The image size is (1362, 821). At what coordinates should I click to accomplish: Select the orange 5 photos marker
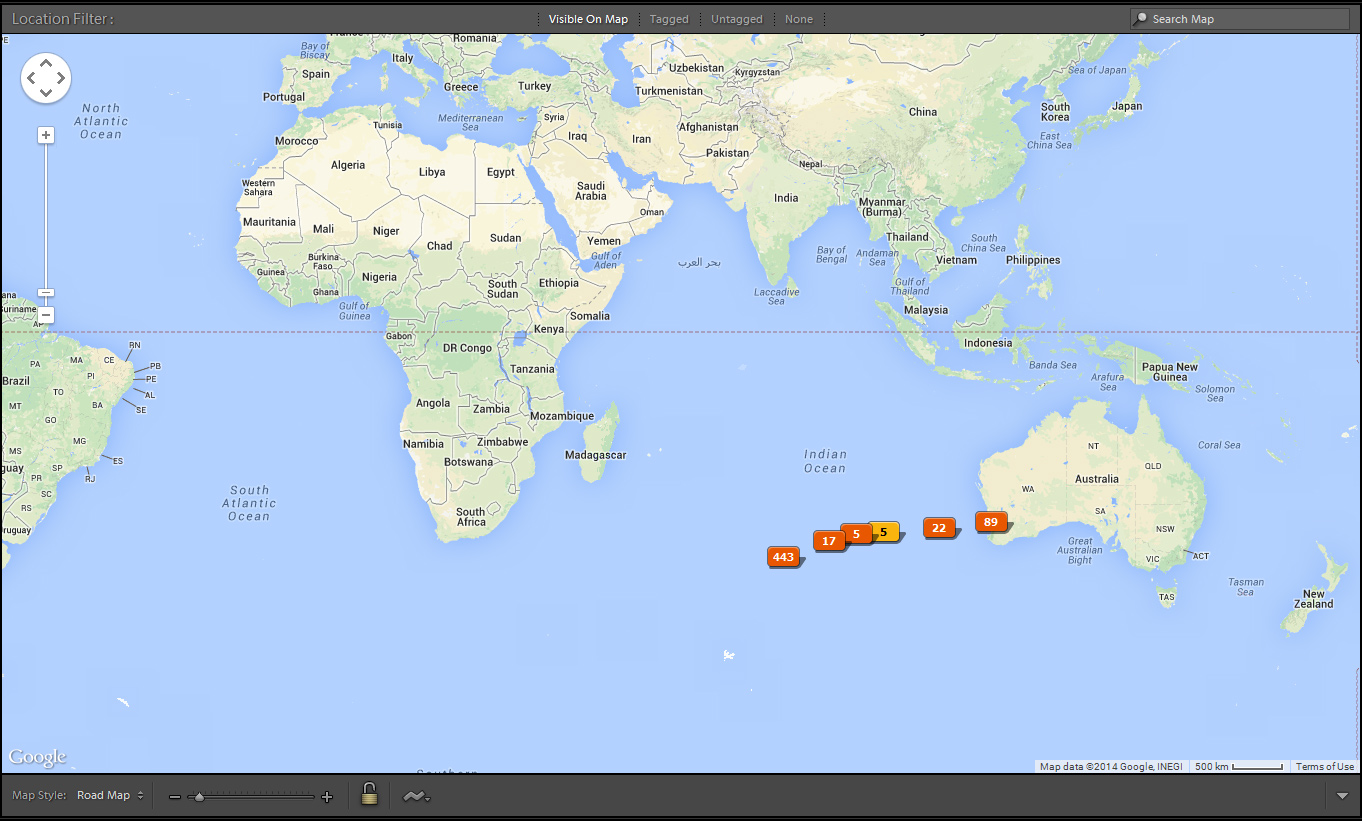pyautogui.click(x=856, y=534)
